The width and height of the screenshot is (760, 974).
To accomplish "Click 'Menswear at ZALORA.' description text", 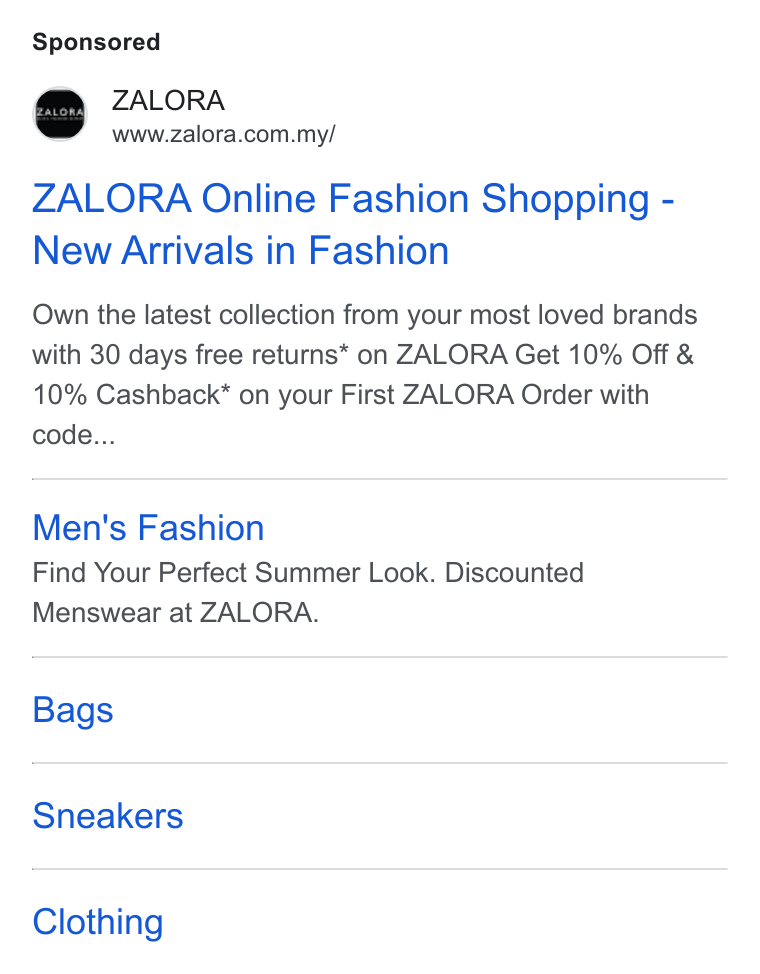I will click(175, 613).
